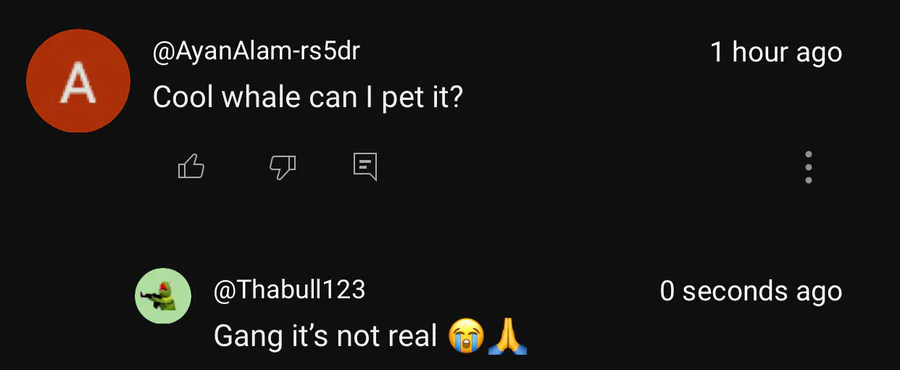
Task: Click the crying face emoji in the reply
Action: pyautogui.click(x=466, y=336)
